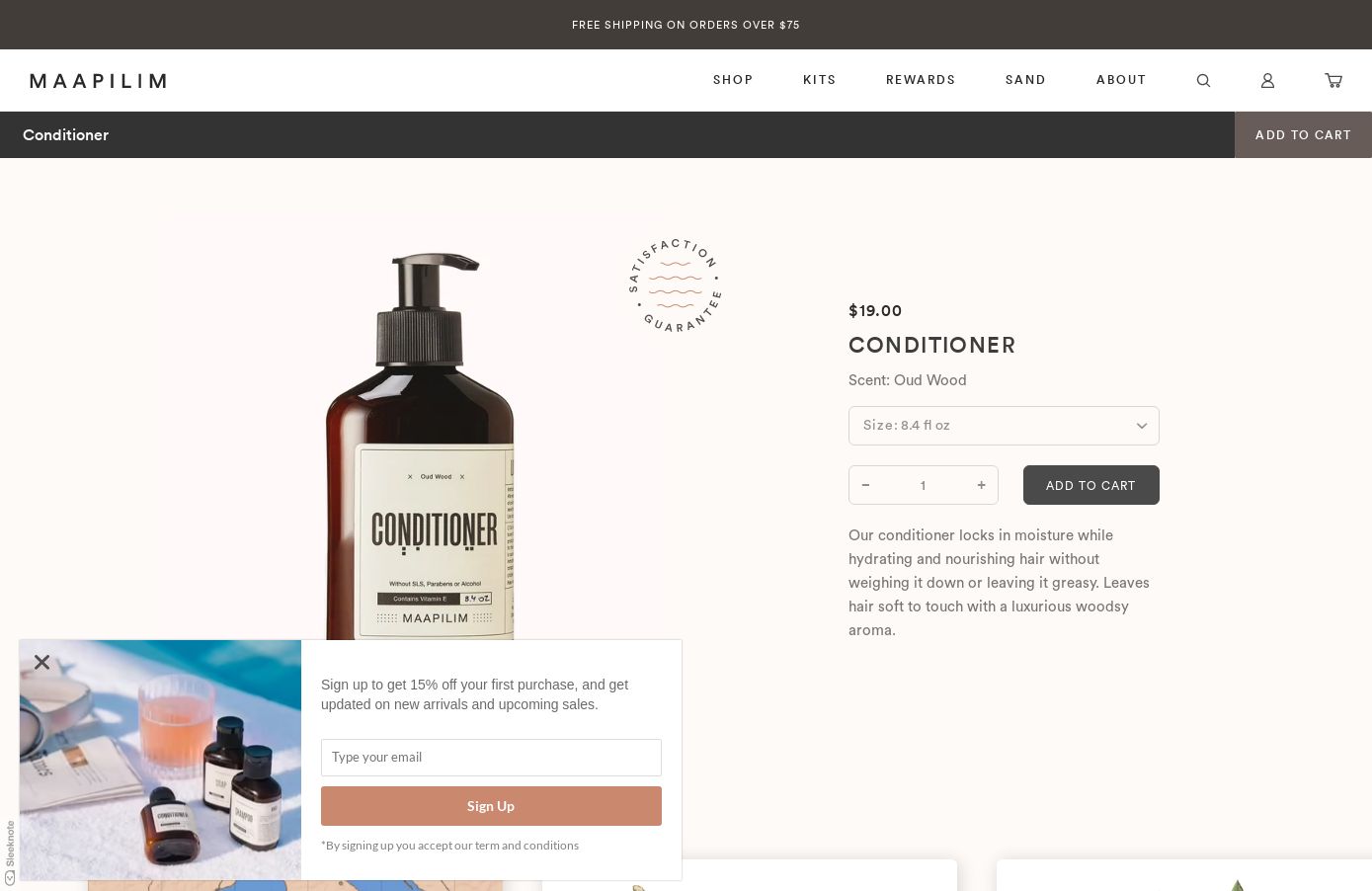Click the Sign Up button
Screen dimensions: 1372x891
pos(491,806)
